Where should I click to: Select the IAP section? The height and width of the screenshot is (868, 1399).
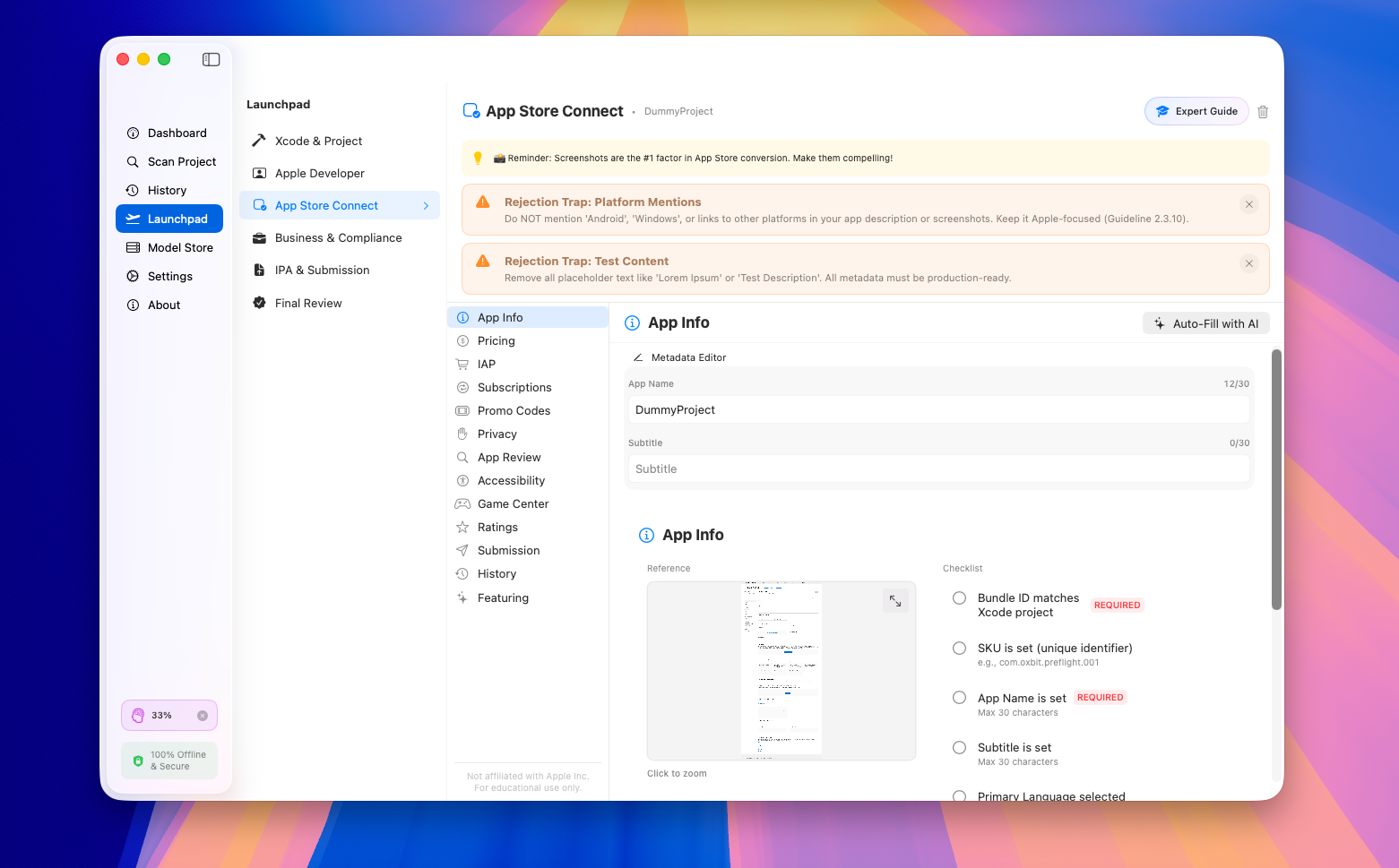(487, 364)
